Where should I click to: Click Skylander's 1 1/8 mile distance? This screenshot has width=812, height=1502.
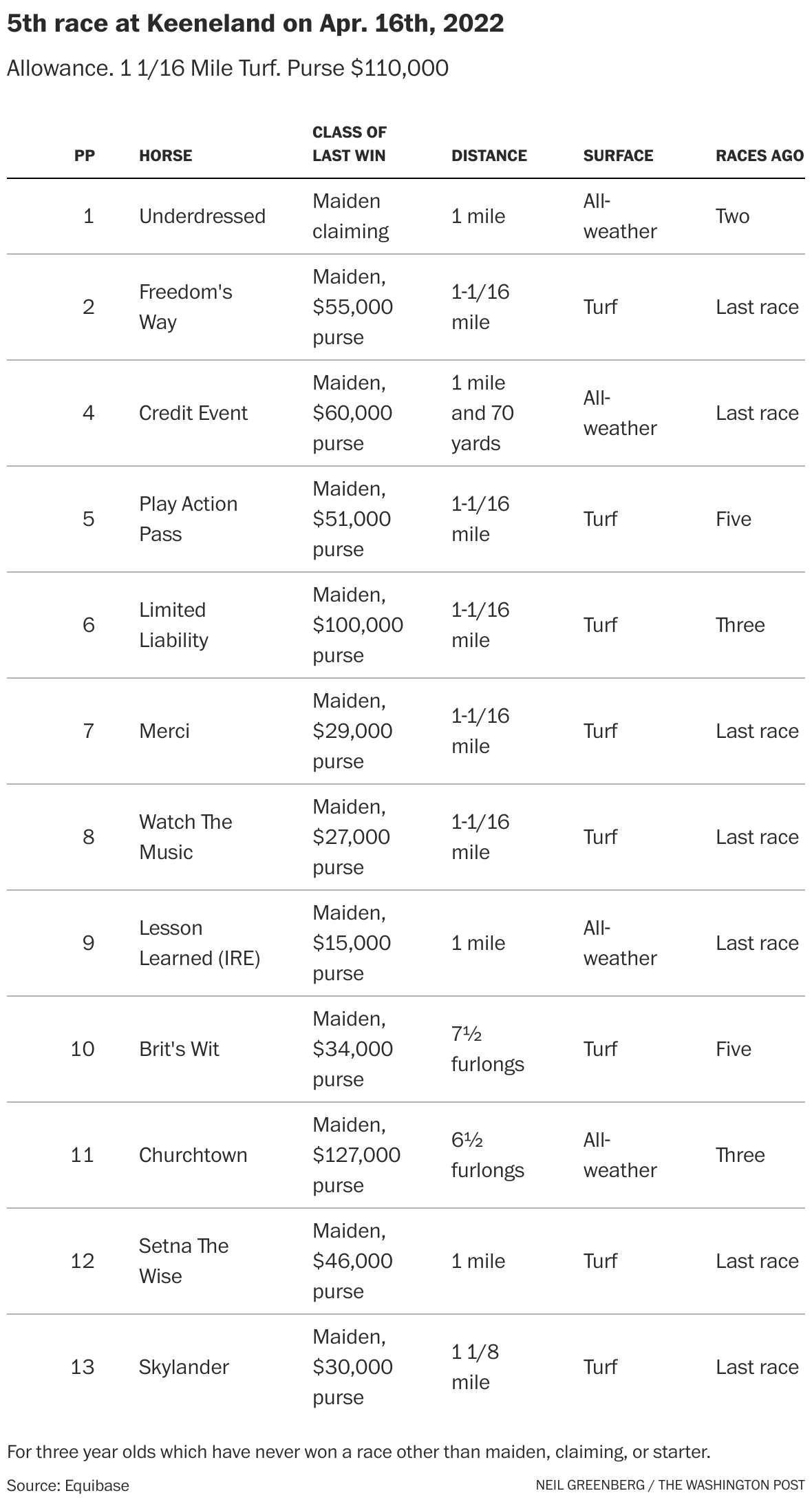click(475, 1367)
